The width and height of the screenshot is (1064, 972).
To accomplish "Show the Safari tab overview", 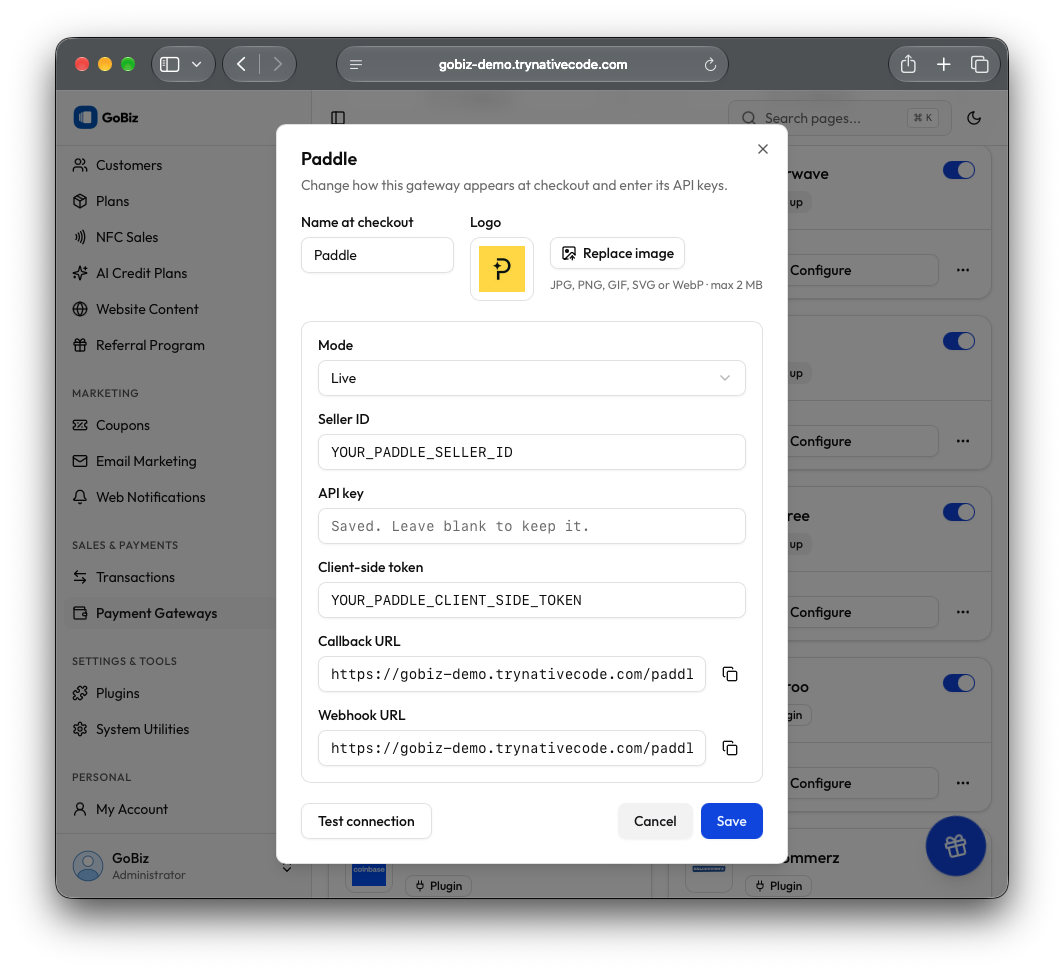I will click(x=979, y=64).
